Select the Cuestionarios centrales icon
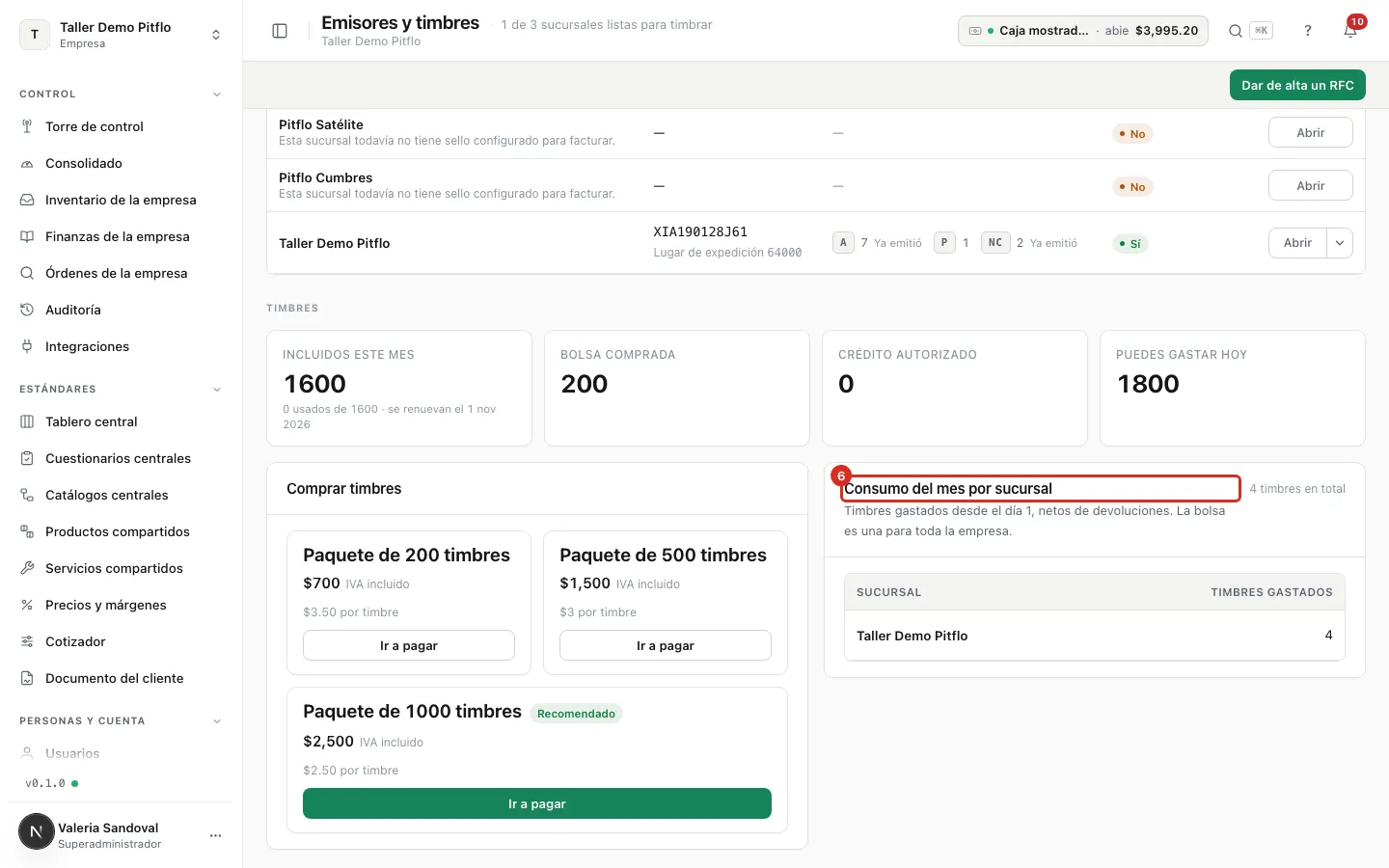The height and width of the screenshot is (868, 1389). coord(27,458)
